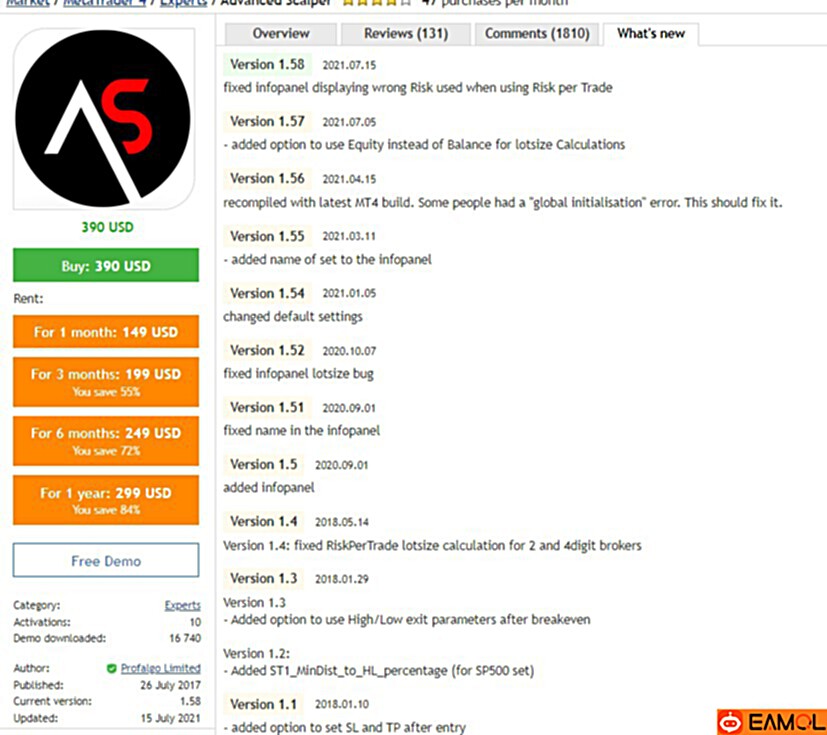Click the Buy: 390 USD button
The image size is (827, 735).
pyautogui.click(x=106, y=265)
